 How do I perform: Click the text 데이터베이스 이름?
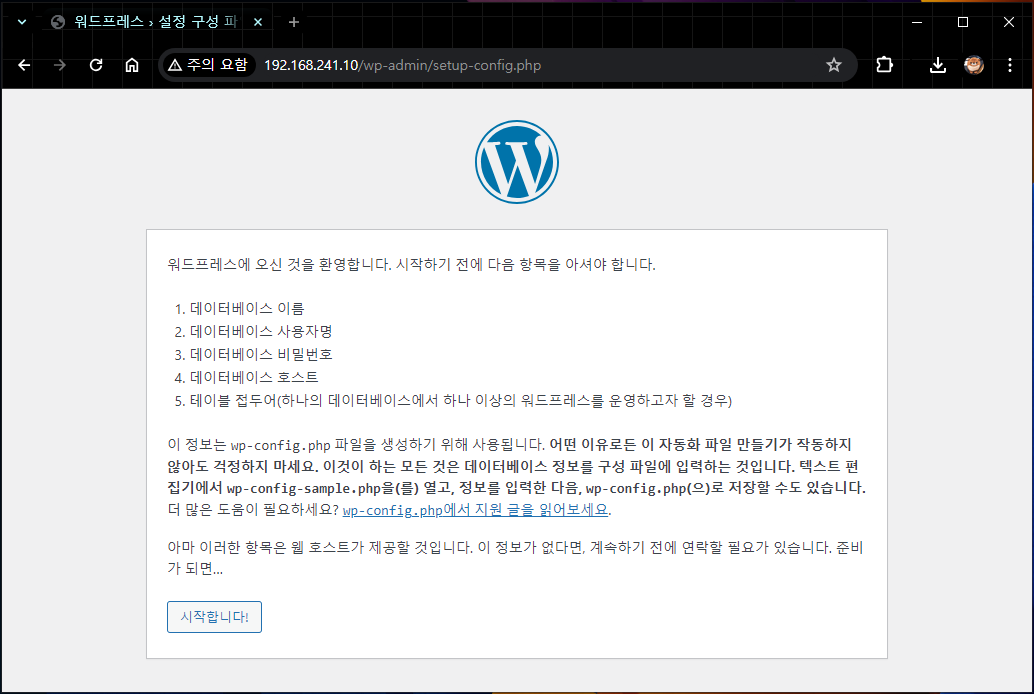[247, 308]
